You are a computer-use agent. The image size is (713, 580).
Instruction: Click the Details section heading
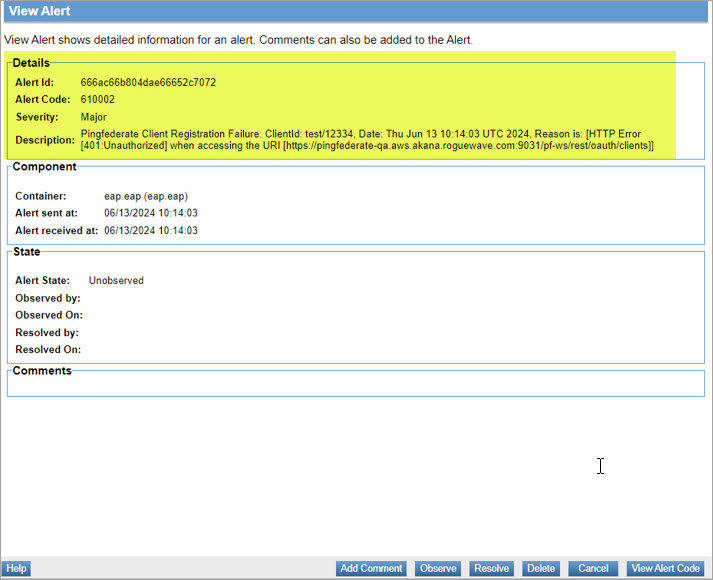coord(31,63)
